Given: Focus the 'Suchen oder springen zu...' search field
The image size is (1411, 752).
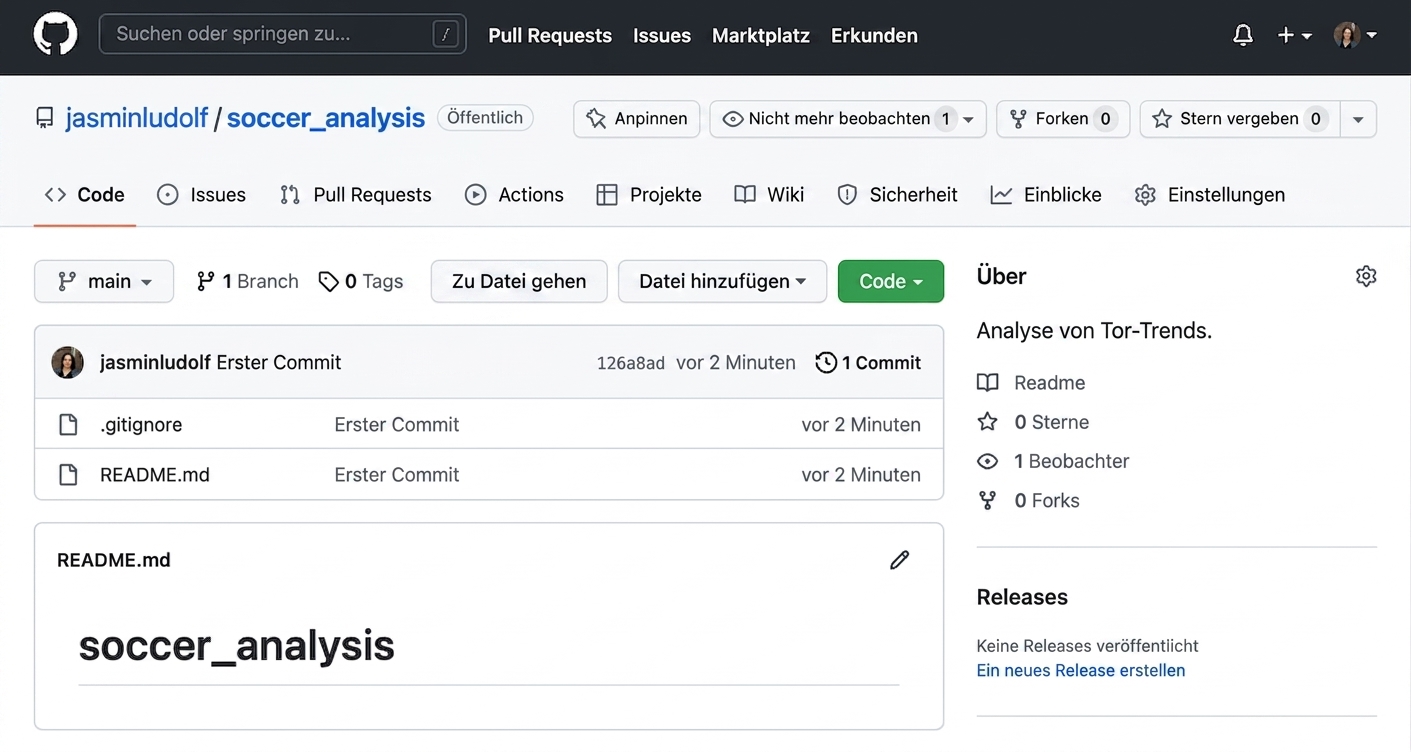Looking at the screenshot, I should click(282, 34).
